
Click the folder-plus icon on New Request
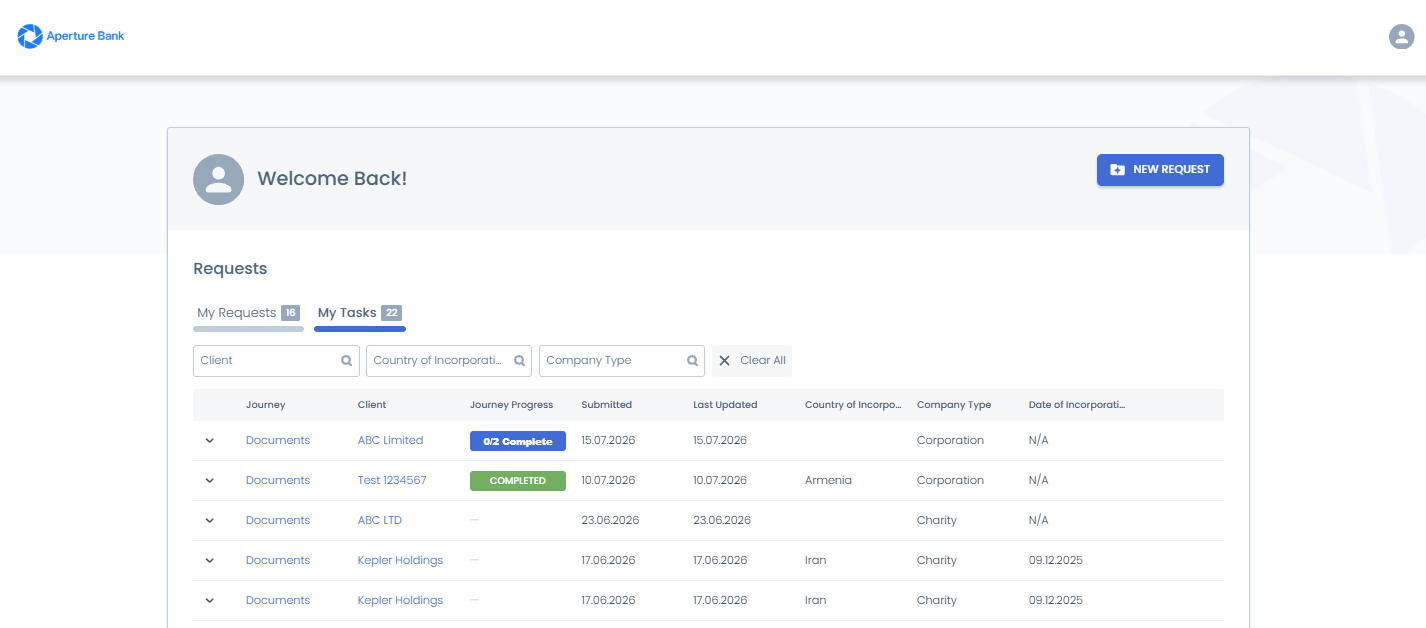coord(1118,170)
